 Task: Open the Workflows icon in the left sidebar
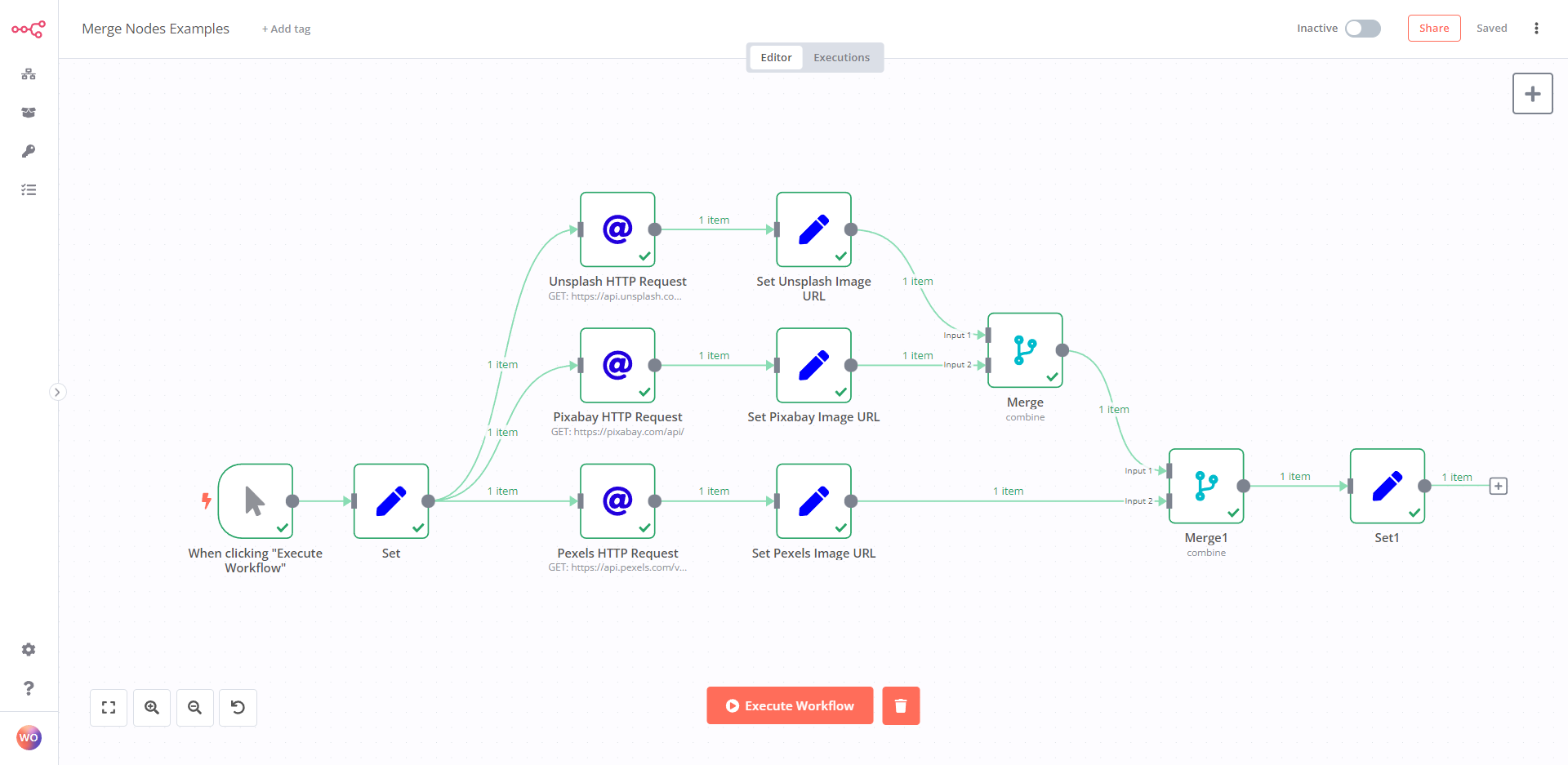pos(29,74)
